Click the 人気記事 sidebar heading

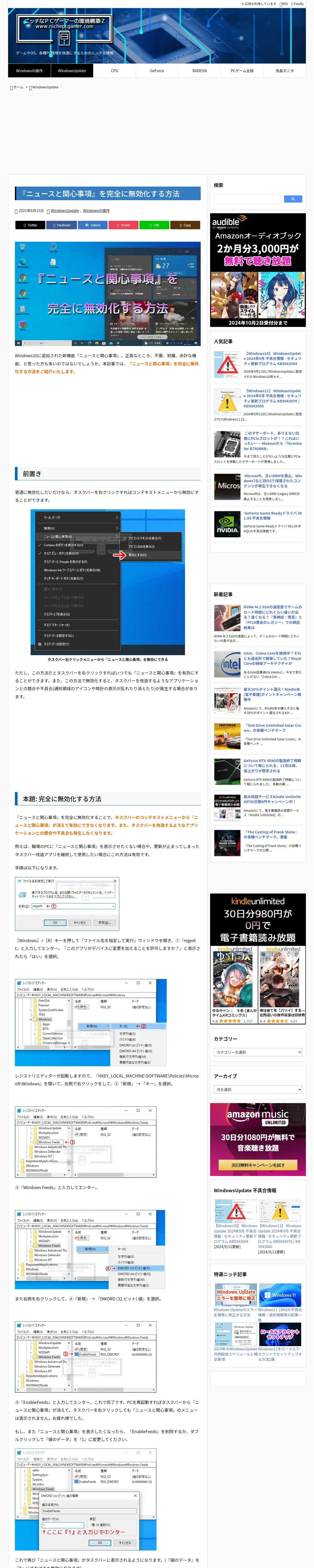(x=223, y=342)
